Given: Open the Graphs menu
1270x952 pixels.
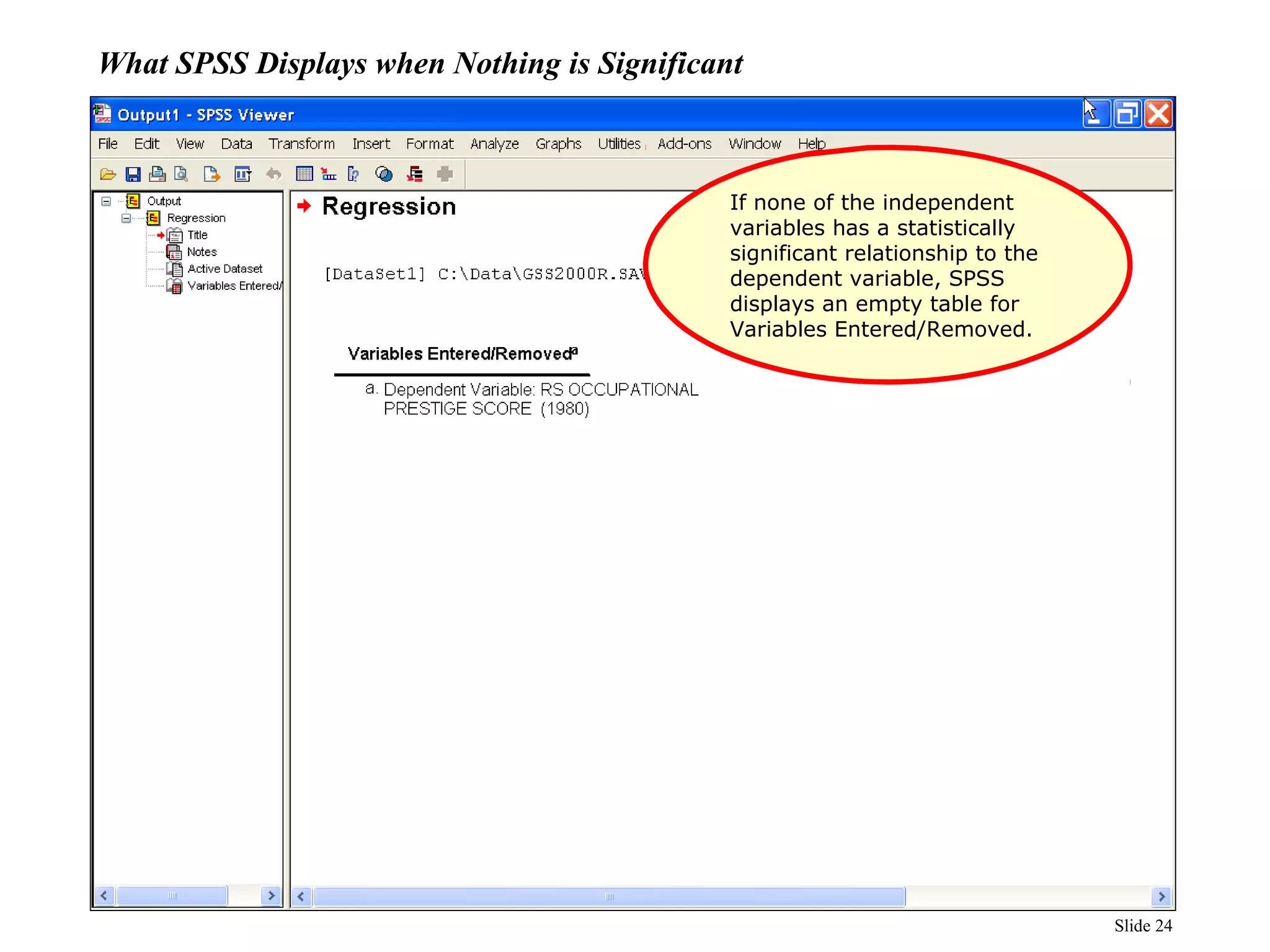Looking at the screenshot, I should 558,144.
